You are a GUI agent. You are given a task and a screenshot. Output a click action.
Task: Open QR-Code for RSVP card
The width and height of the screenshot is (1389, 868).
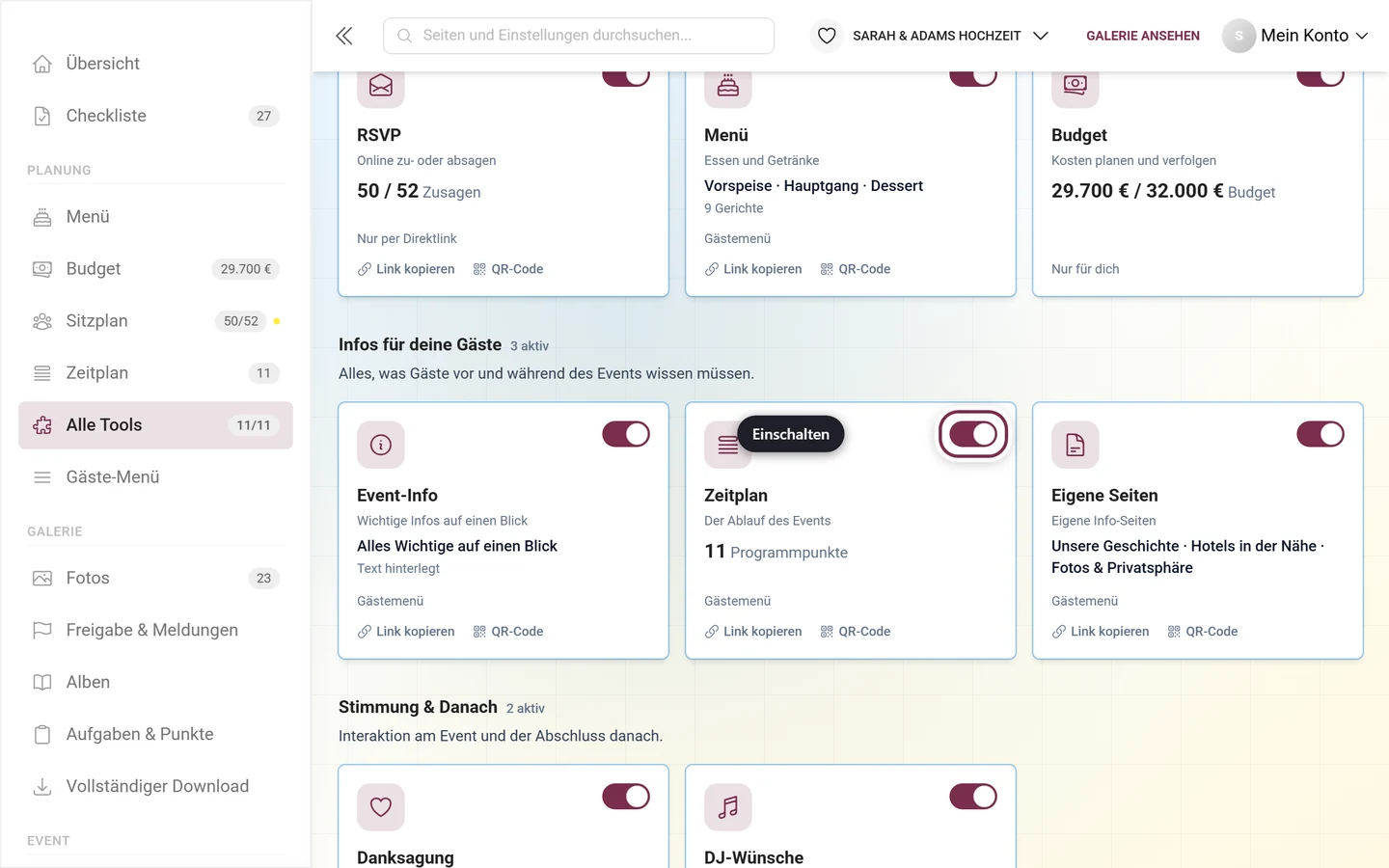[508, 269]
